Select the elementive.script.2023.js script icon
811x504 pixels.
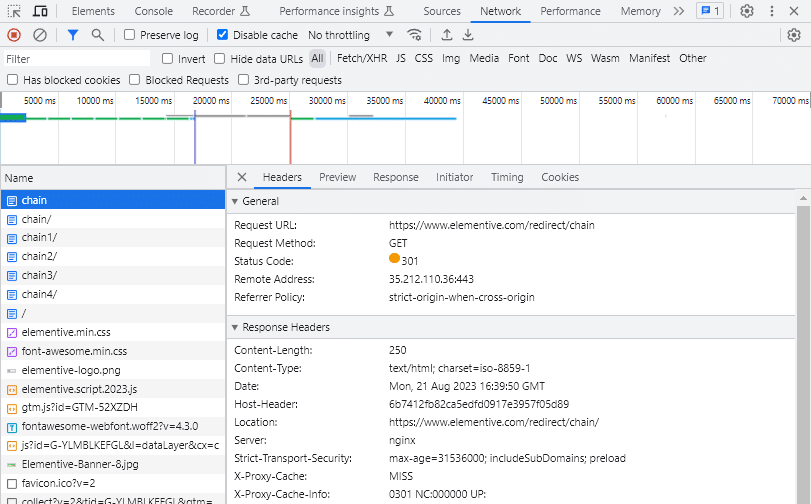12,390
